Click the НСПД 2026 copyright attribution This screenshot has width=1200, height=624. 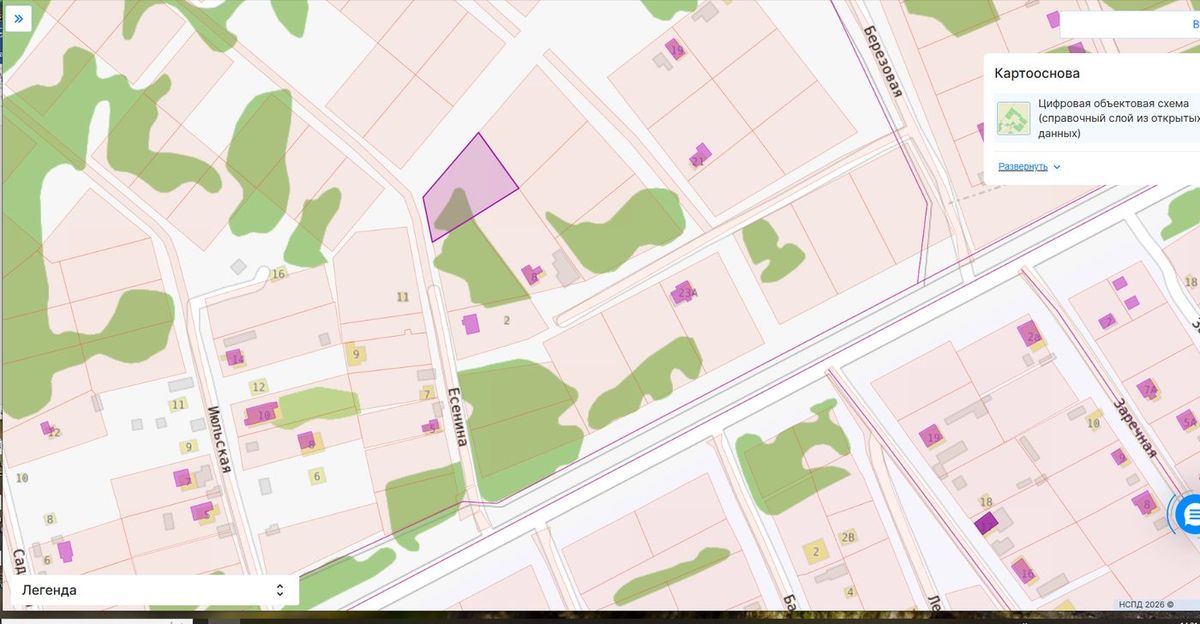[x=1147, y=605]
